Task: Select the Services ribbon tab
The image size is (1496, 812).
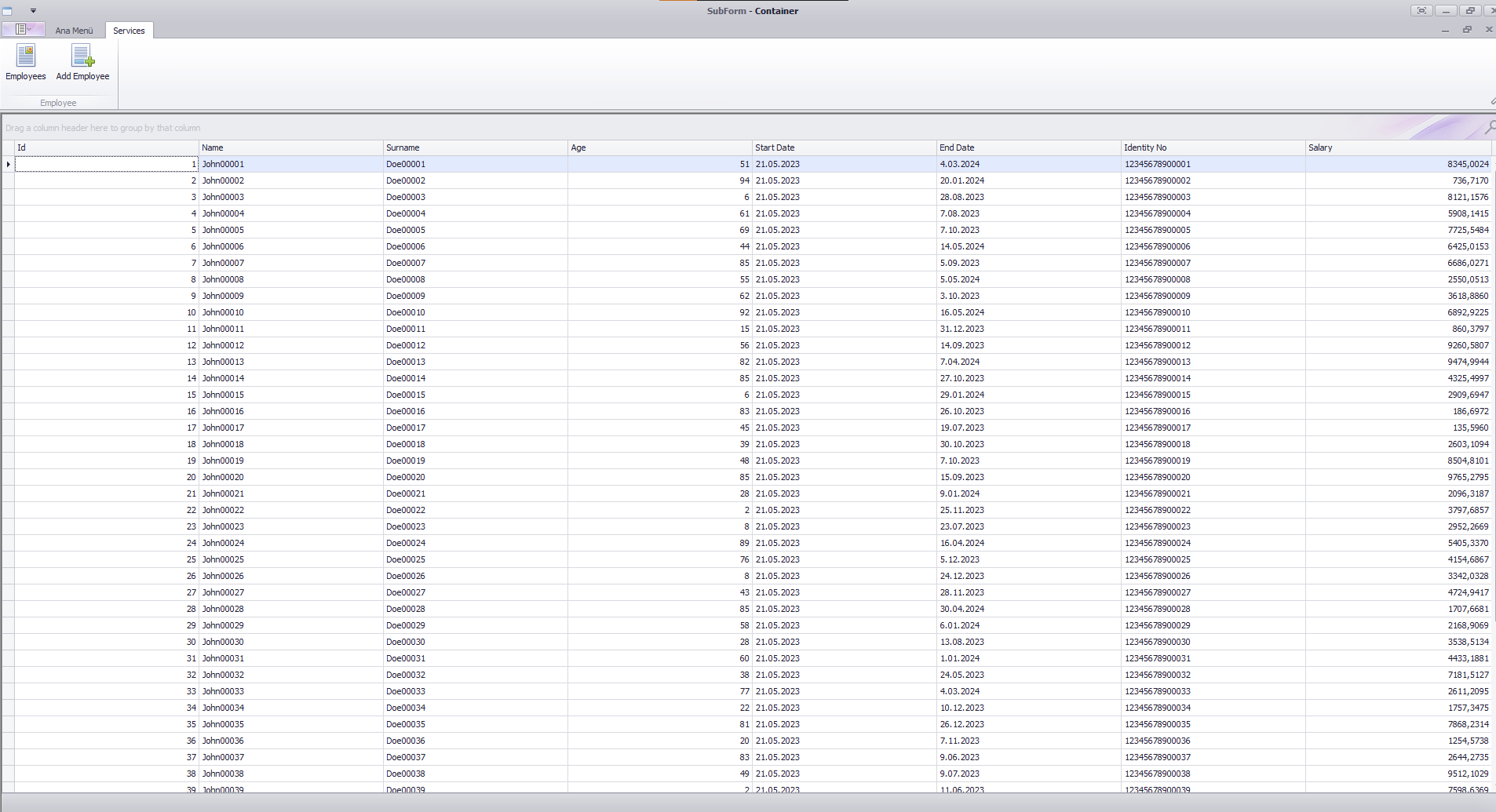Action: (129, 31)
